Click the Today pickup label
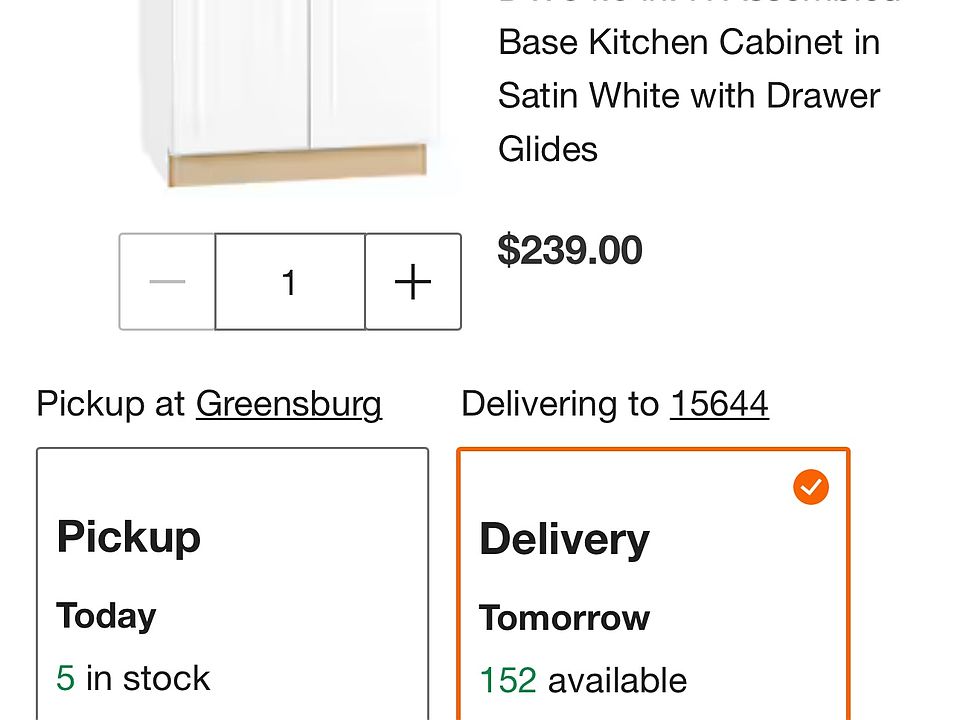The height and width of the screenshot is (720, 960). point(106,616)
